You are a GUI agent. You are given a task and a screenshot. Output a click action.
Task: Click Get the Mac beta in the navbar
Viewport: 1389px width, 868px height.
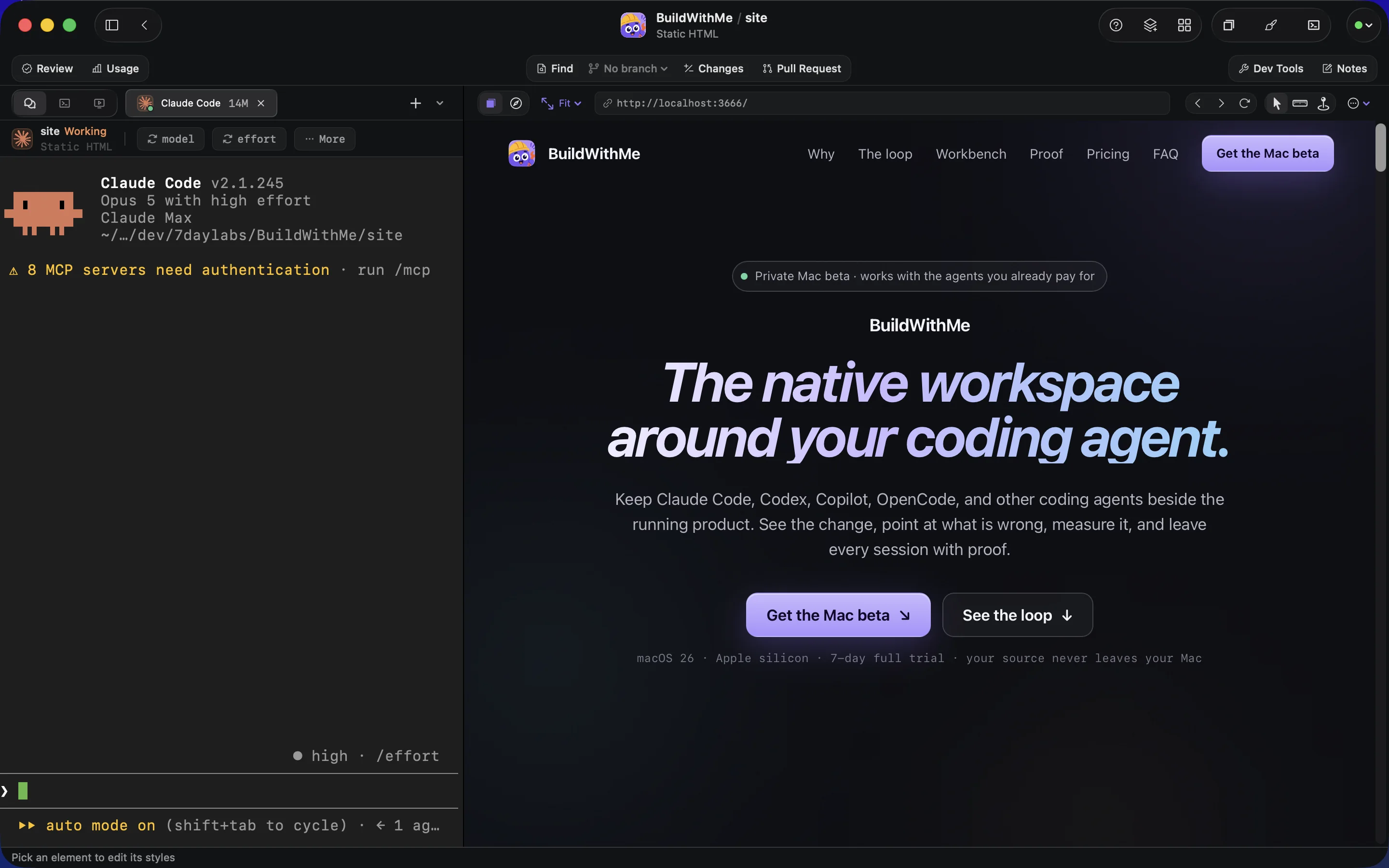1267,153
